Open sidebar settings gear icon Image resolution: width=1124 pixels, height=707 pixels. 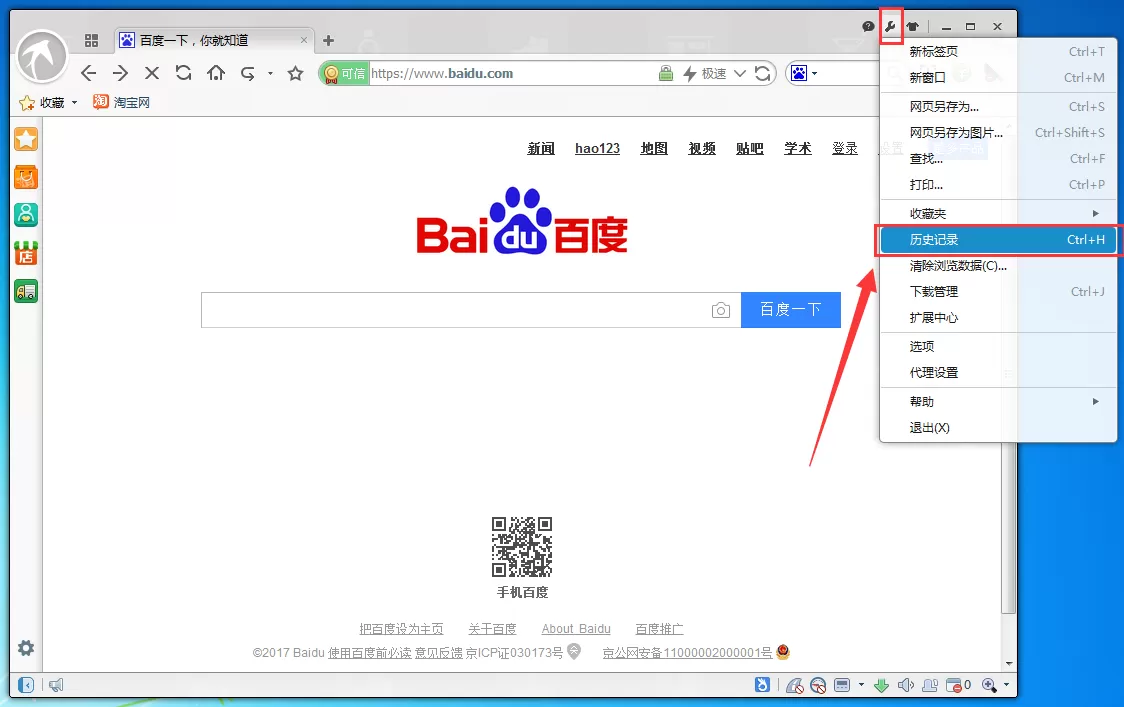tap(26, 648)
